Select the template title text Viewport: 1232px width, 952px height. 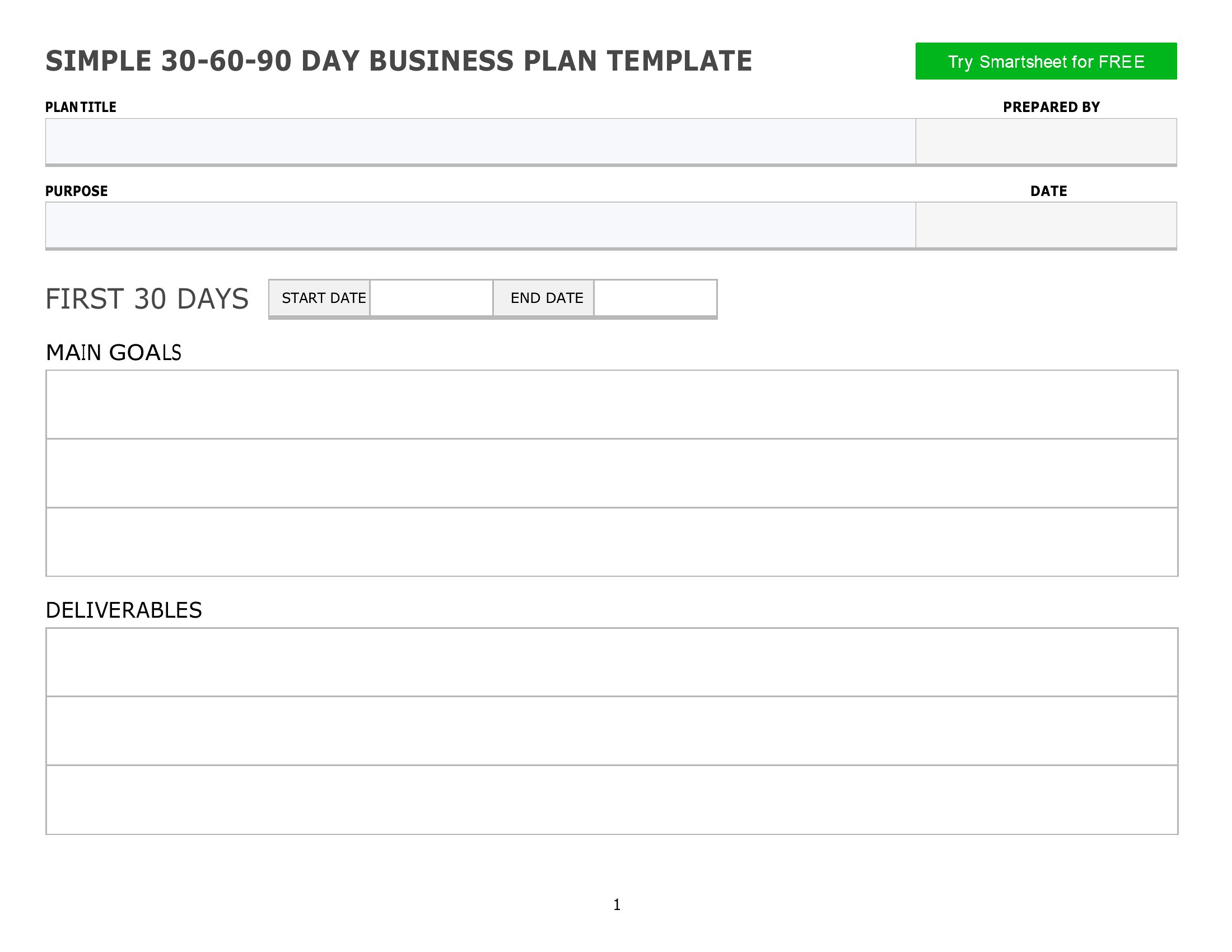coord(399,61)
